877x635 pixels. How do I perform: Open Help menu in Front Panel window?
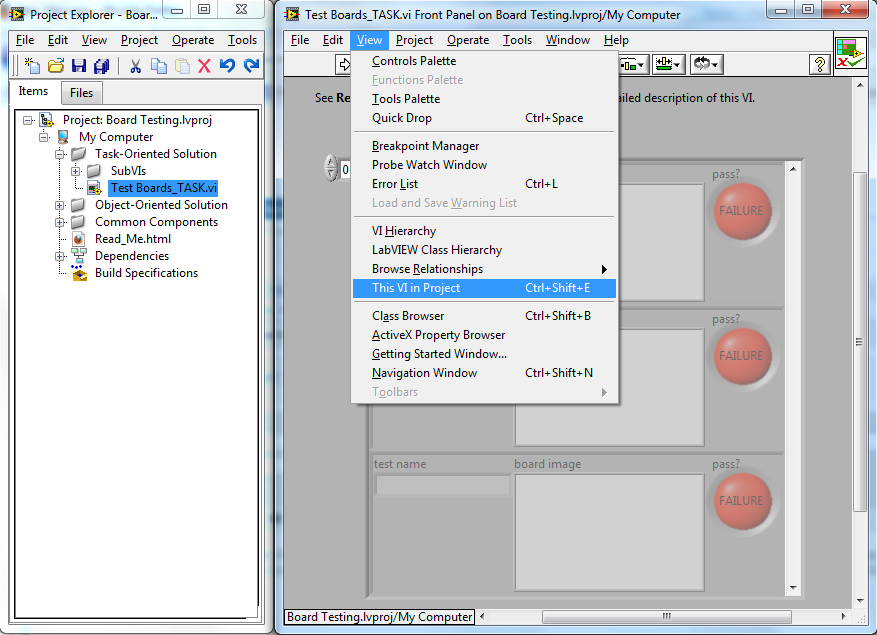coord(616,40)
